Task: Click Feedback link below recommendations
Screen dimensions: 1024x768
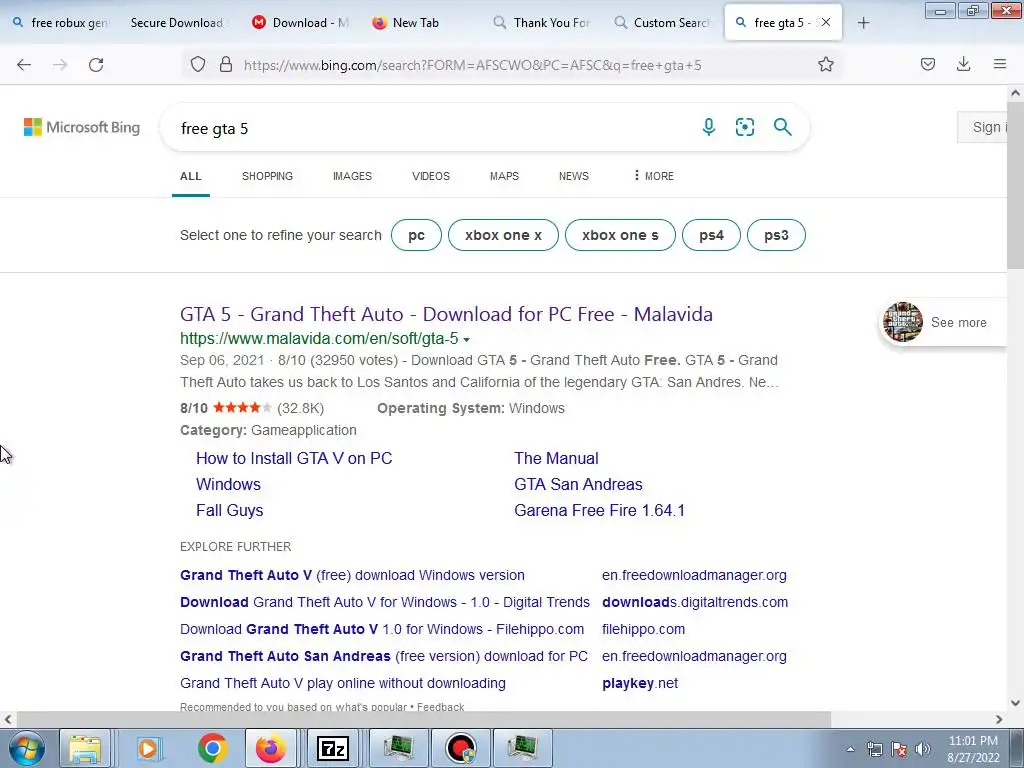Action: tap(440, 707)
